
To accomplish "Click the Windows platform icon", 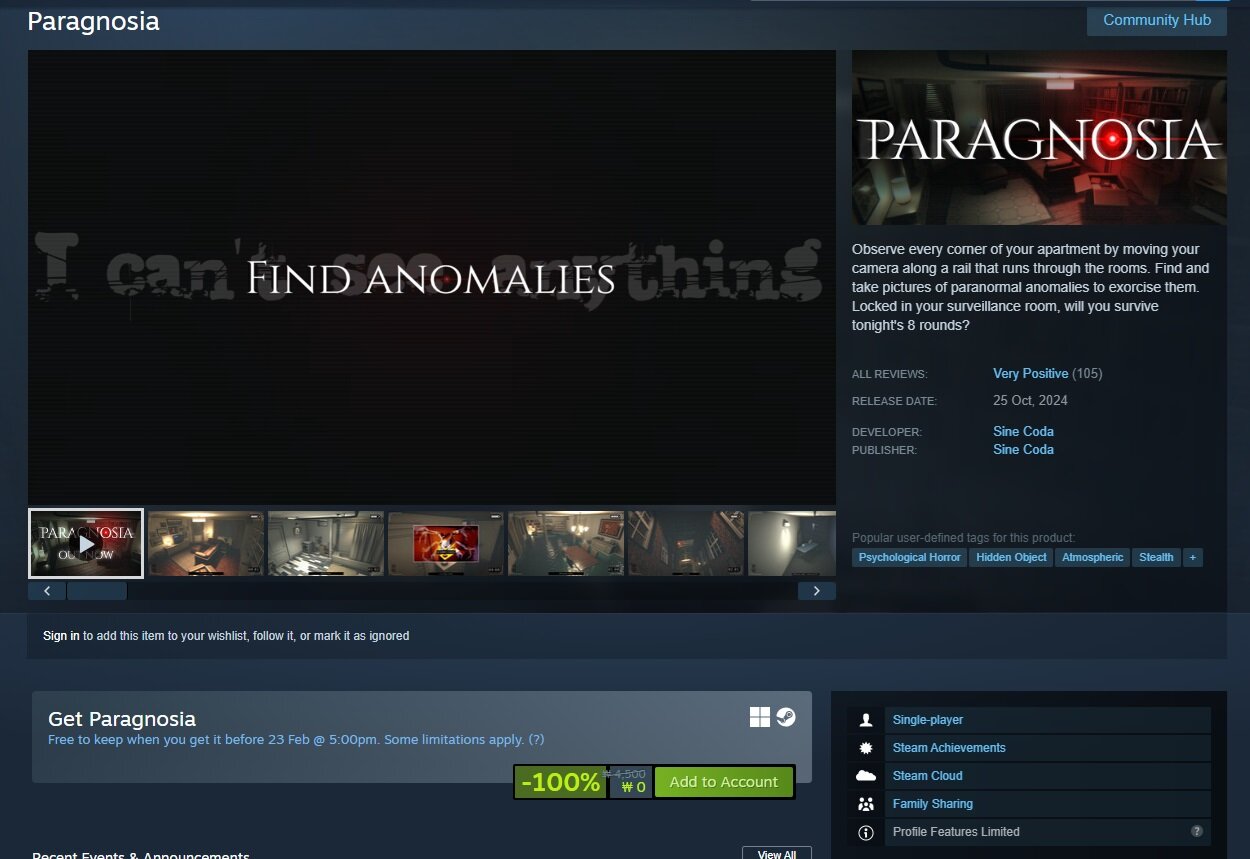I will [760, 717].
